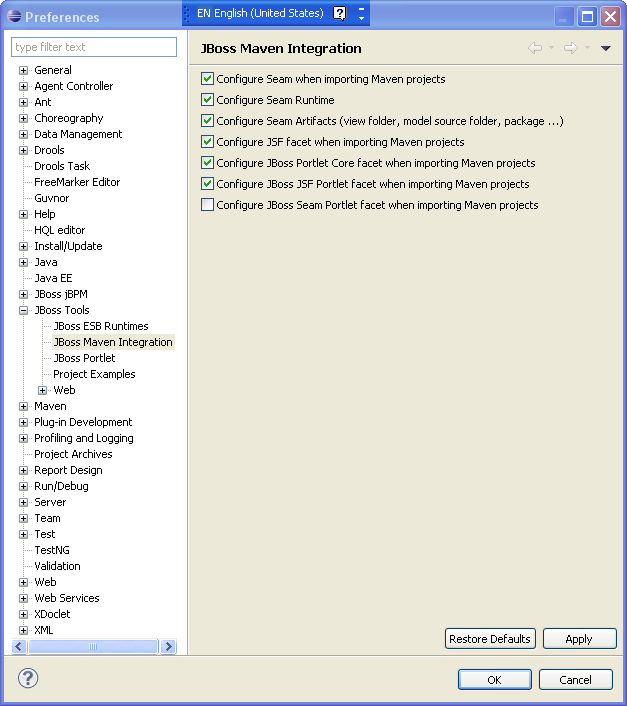The height and width of the screenshot is (706, 627).
Task: Click the back navigation arrow icon
Action: pos(535,48)
